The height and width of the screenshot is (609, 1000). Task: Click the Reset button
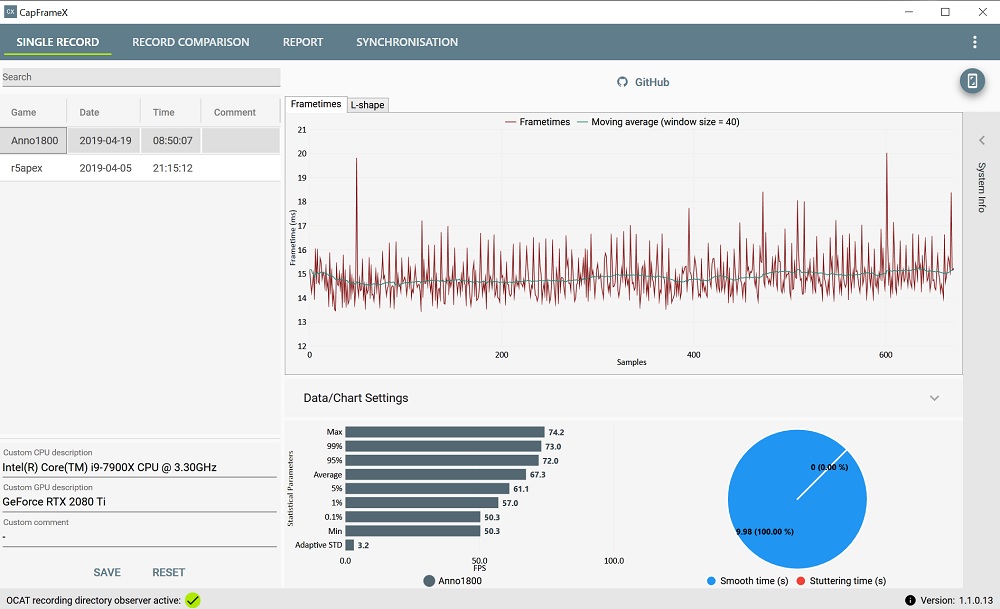tap(168, 572)
